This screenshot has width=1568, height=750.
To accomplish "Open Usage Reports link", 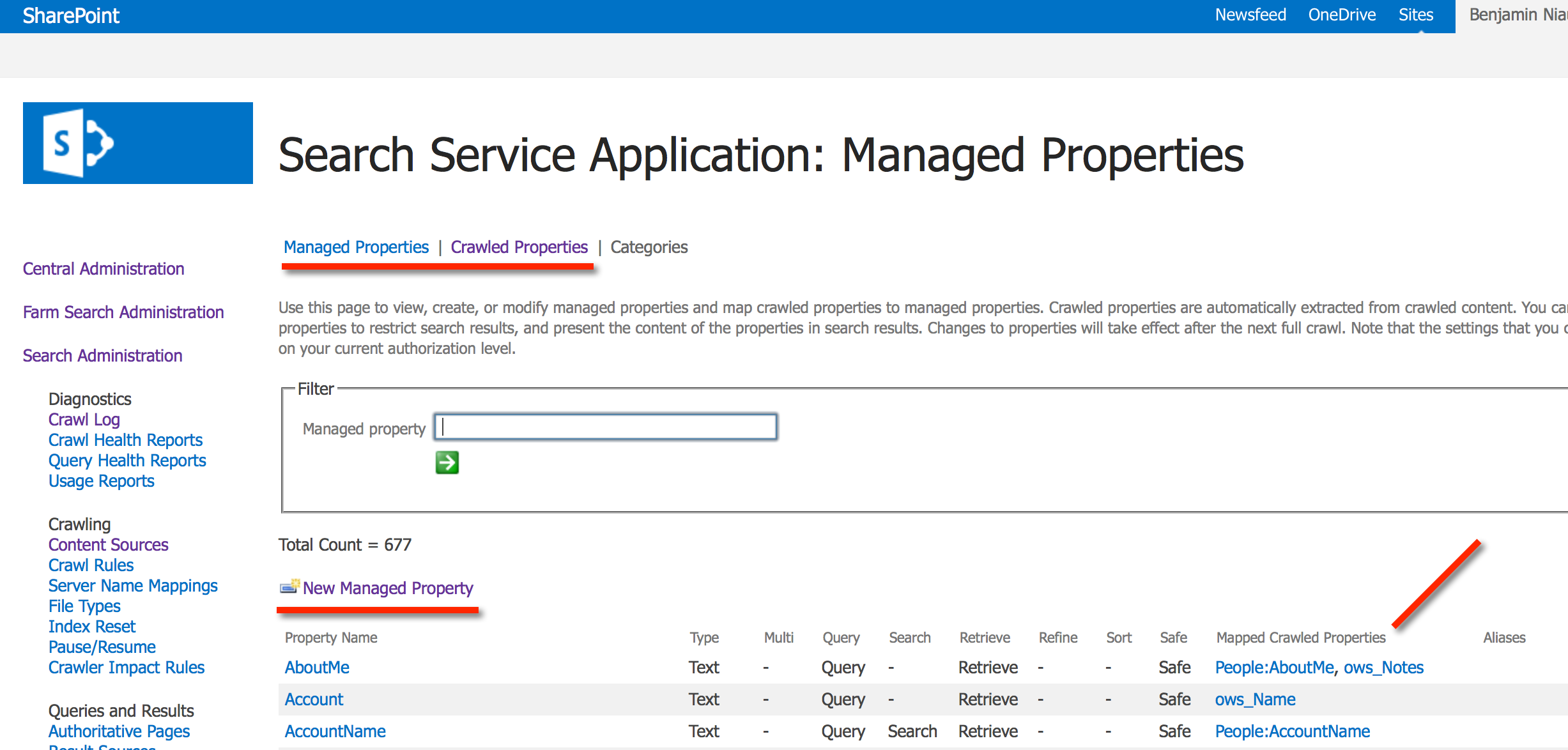I will pos(102,481).
